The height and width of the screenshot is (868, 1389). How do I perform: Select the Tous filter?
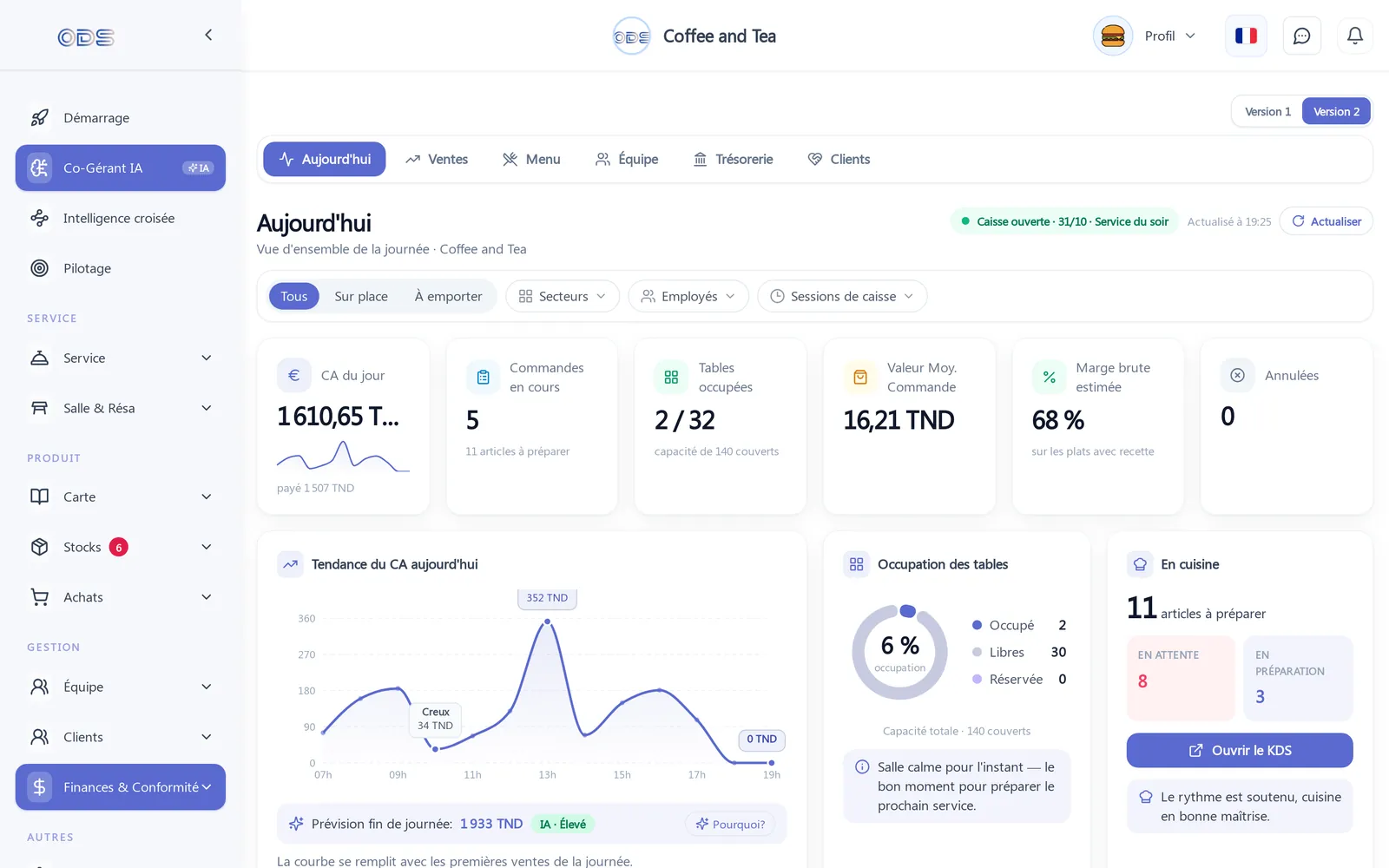[293, 296]
